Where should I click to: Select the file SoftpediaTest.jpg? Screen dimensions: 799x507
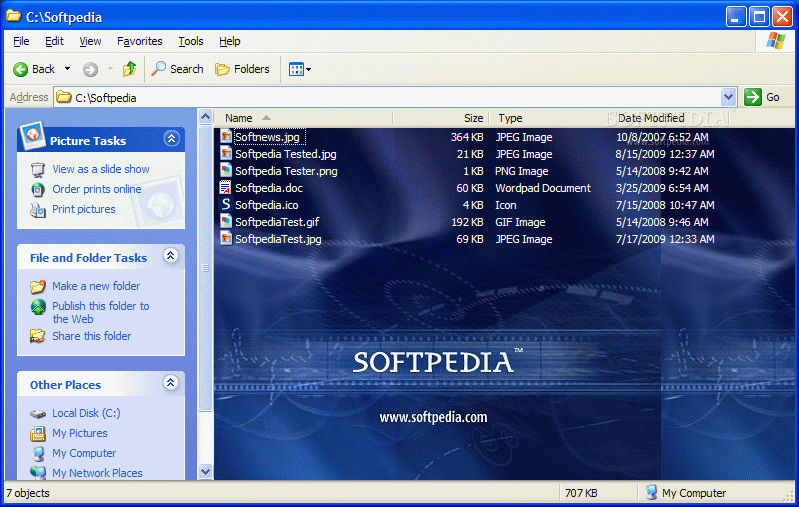278,239
